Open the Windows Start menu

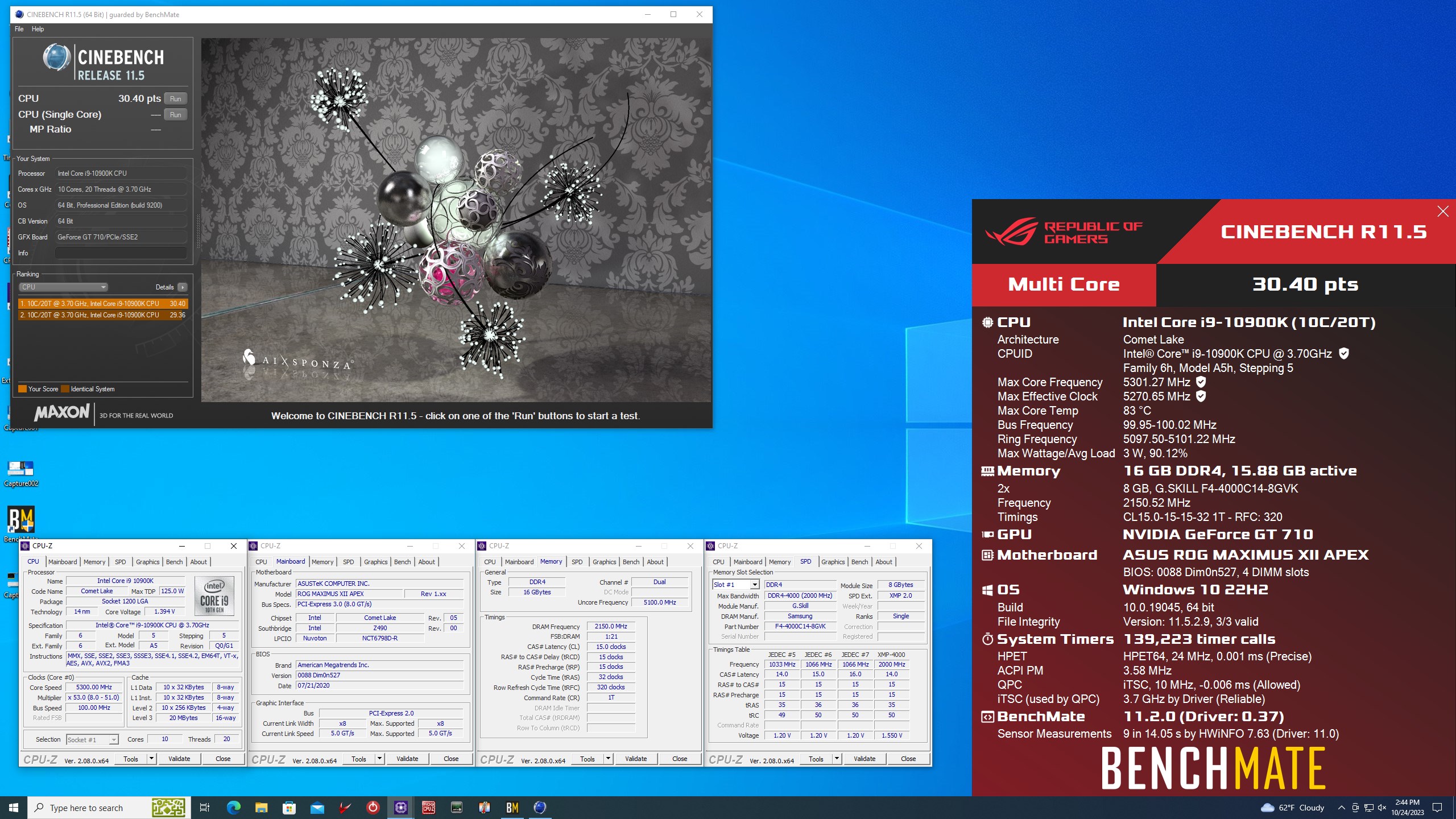tap(14, 808)
